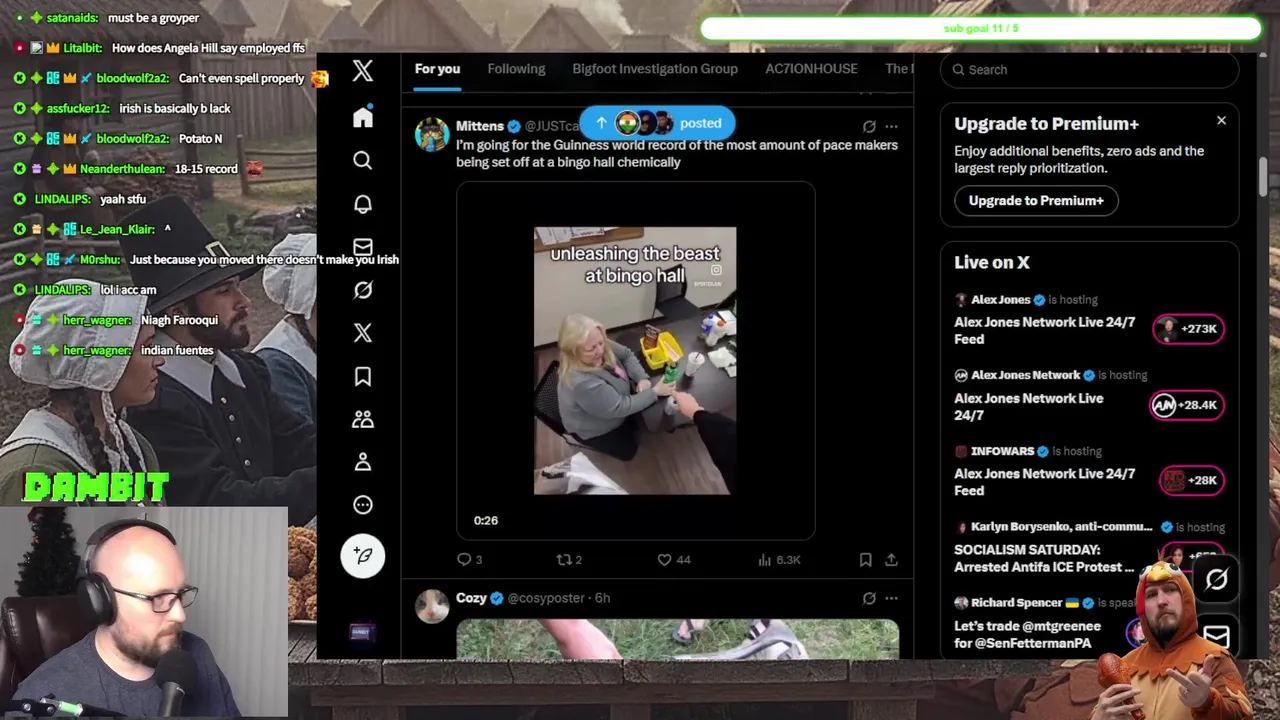This screenshot has width=1280, height=720.
Task: Open More circle ellipsis icon in sidebar
Action: [x=363, y=505]
